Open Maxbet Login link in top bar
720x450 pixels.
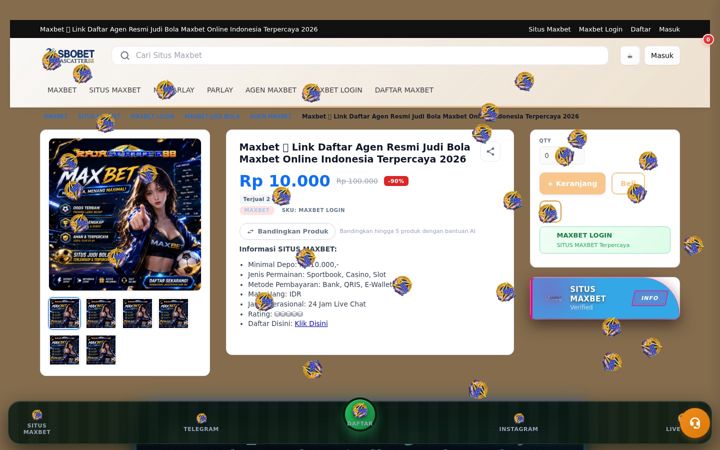click(600, 29)
